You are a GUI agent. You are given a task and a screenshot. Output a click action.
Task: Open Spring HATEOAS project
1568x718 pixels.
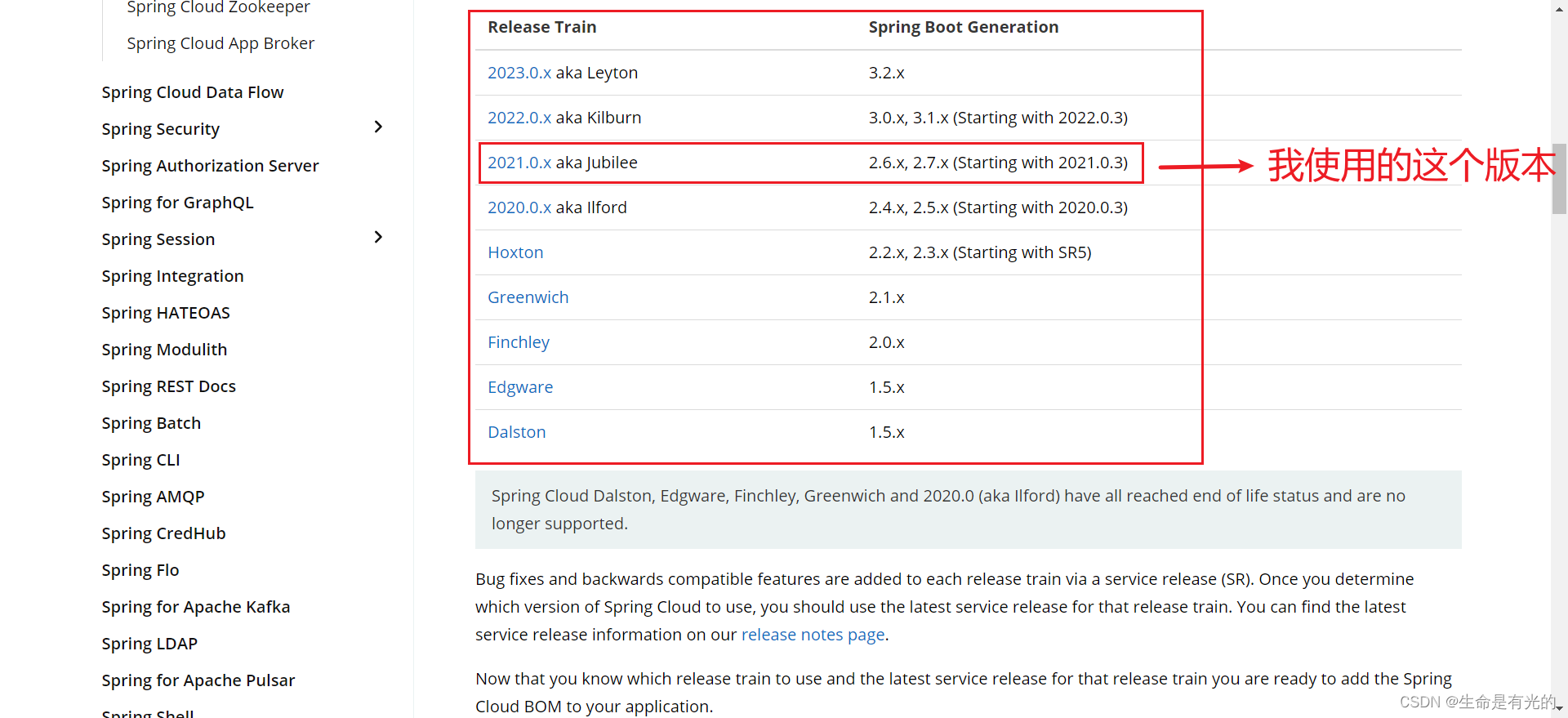(166, 313)
